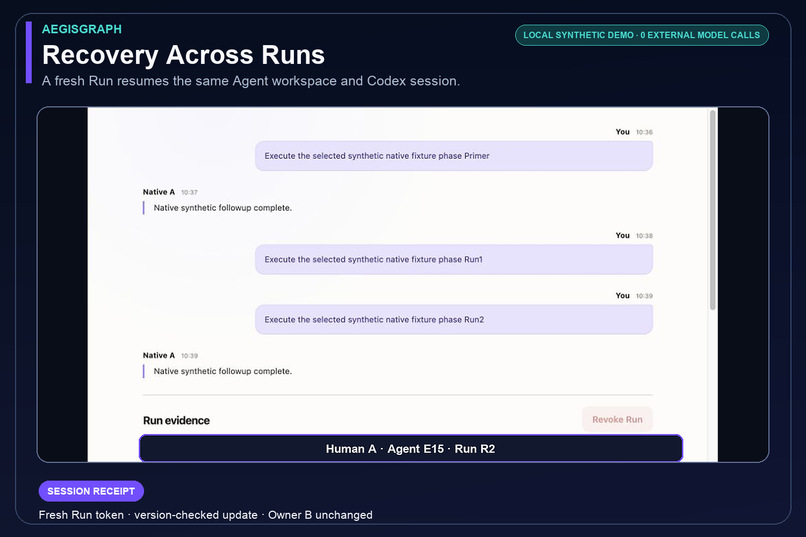Screen dimensions: 806x537
Task: Click the 'You' label at 10:39
Action: click(622, 295)
